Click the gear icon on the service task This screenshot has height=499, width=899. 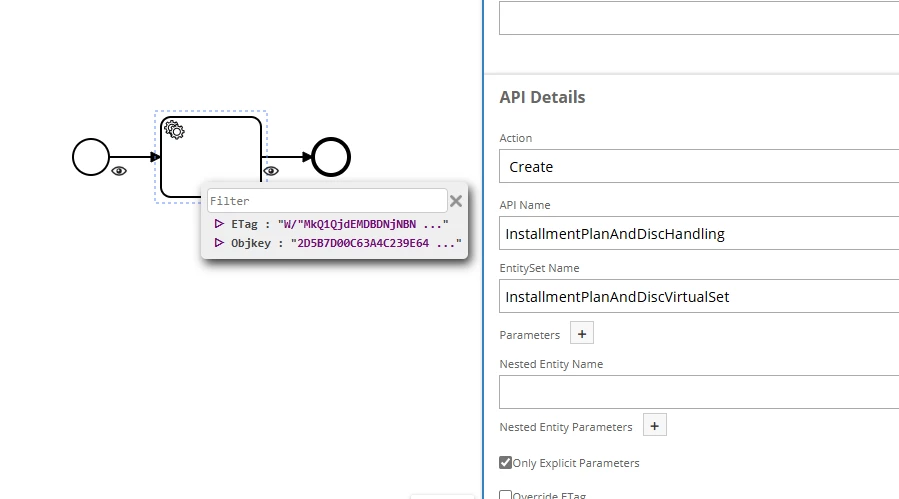pos(174,130)
